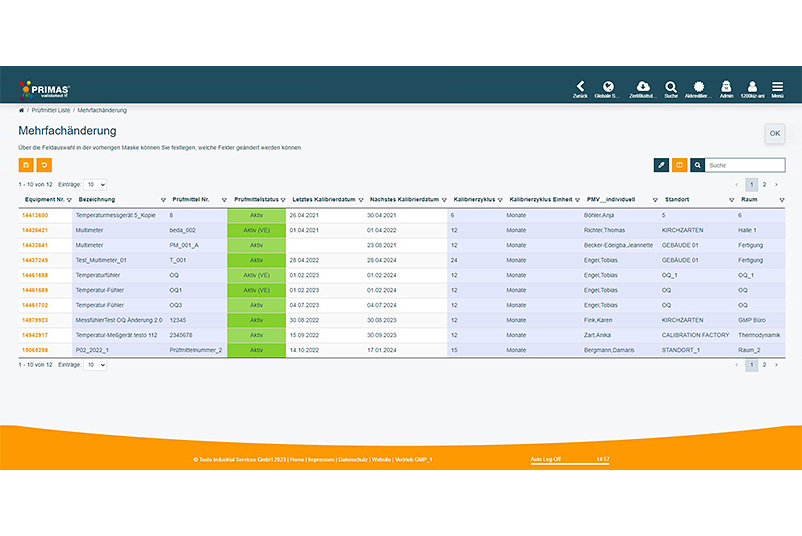
Task: Click Bezeichnung cell Temperaturmessgerät 5_Kopie
Action: pos(116,215)
